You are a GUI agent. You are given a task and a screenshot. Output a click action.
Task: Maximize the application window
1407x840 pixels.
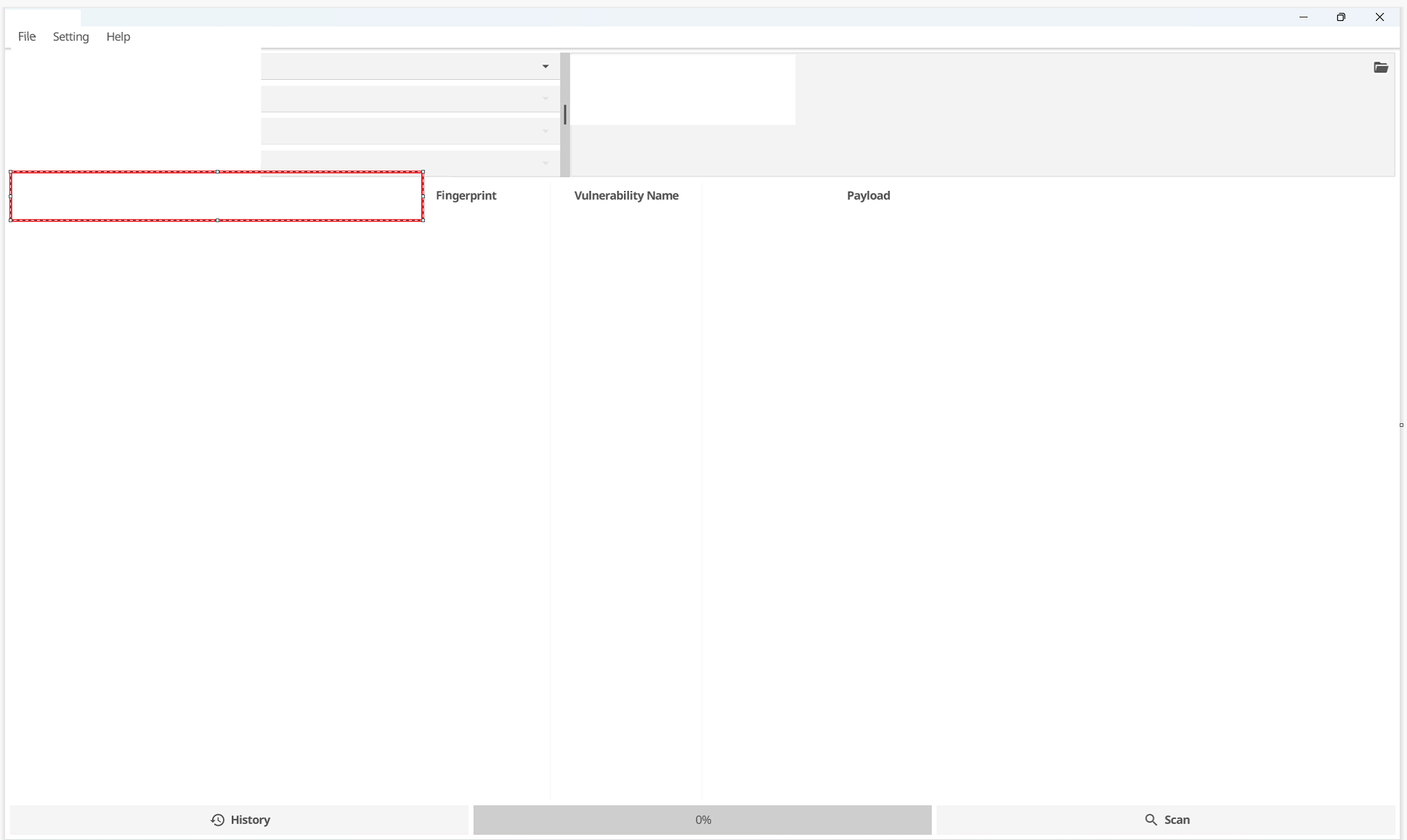1341,17
